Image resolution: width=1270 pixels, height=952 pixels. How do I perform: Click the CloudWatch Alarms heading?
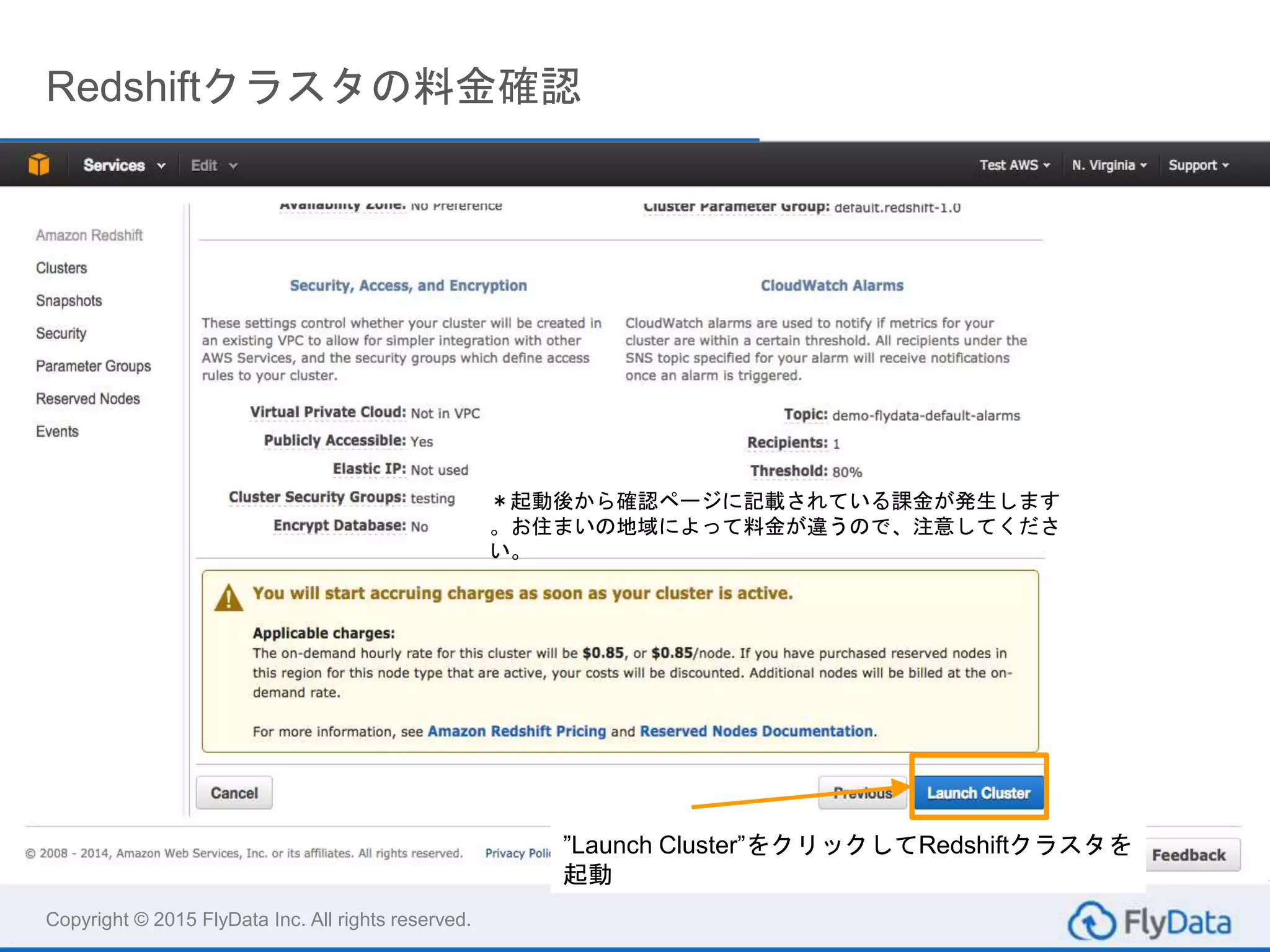tap(832, 286)
